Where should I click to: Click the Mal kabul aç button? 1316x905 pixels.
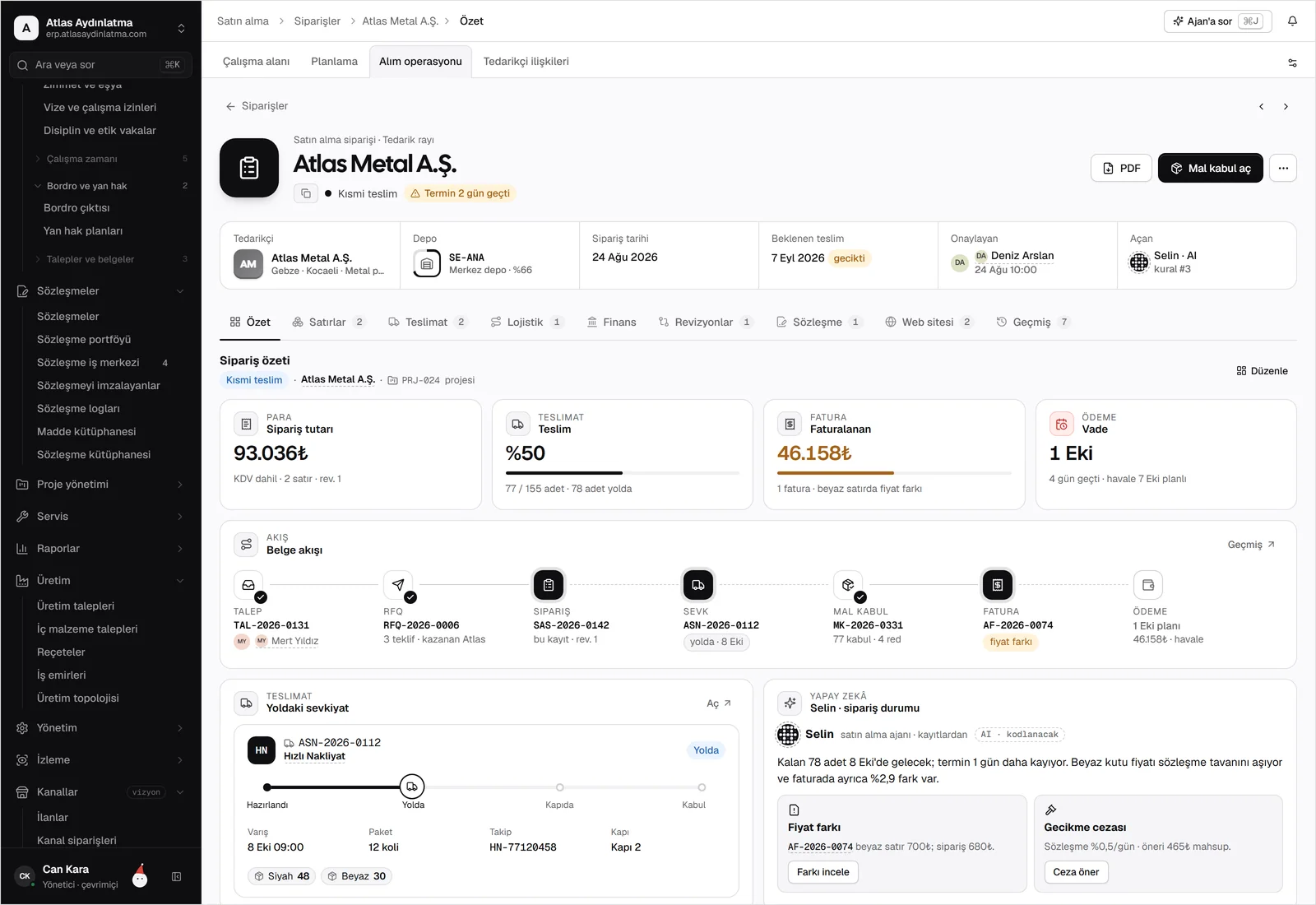1210,168
